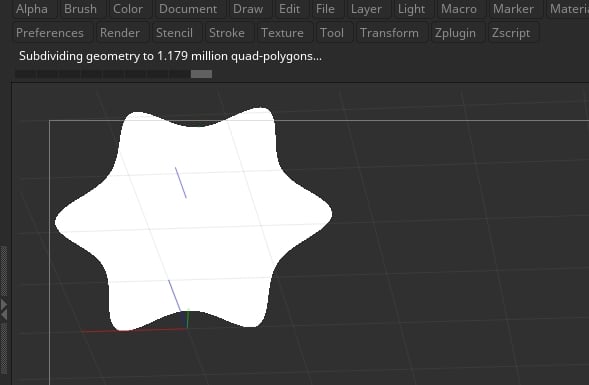Click the 'Subdividing geometry to 1.179 million' status text
The height and width of the screenshot is (385, 589).
click(170, 56)
